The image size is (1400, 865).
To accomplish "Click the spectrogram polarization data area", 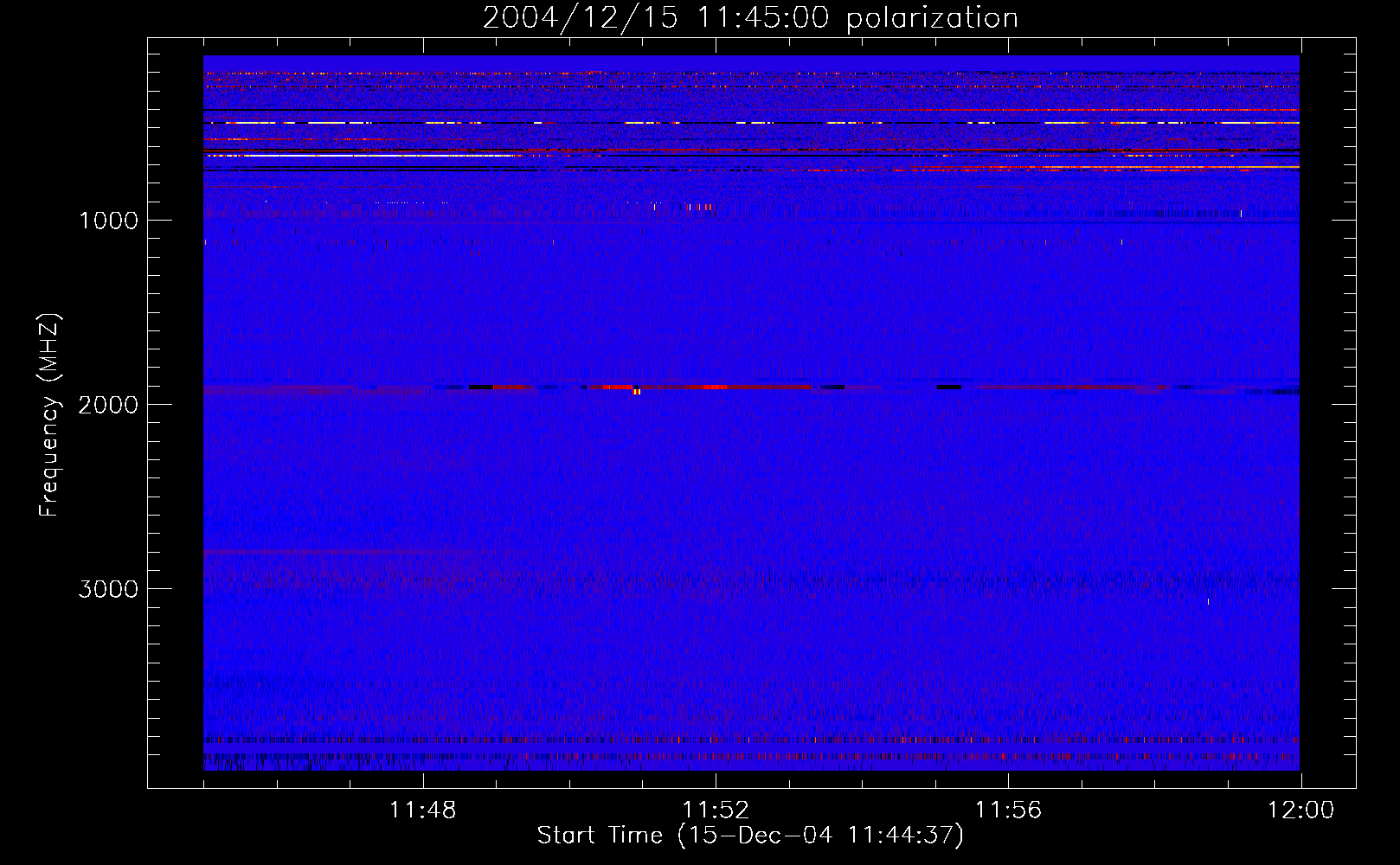I will tap(751, 413).
